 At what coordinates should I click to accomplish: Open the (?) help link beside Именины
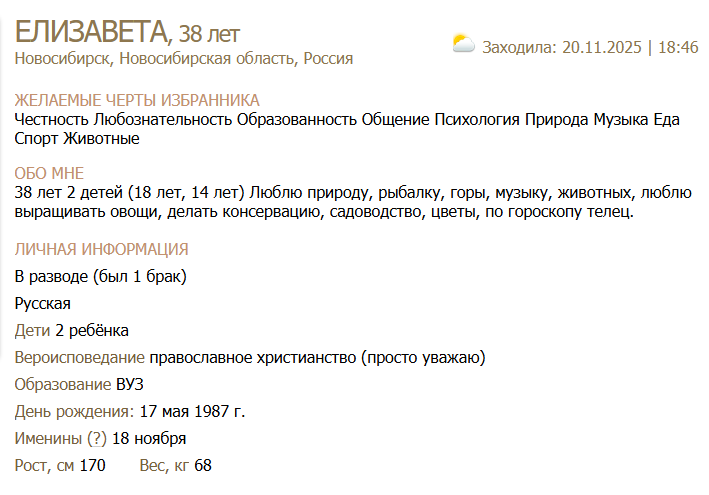(x=97, y=439)
